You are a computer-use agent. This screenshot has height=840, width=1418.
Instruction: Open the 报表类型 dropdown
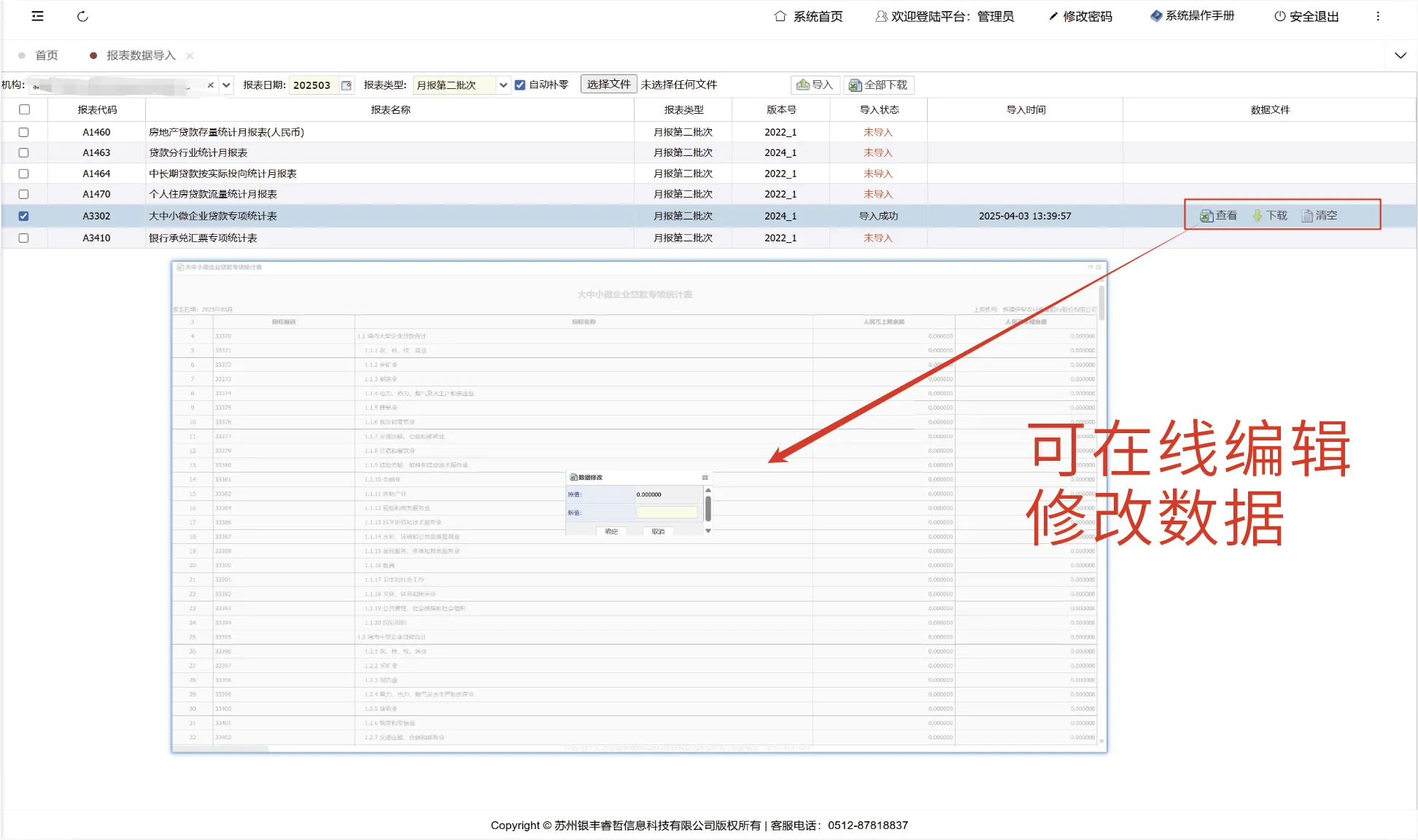503,85
